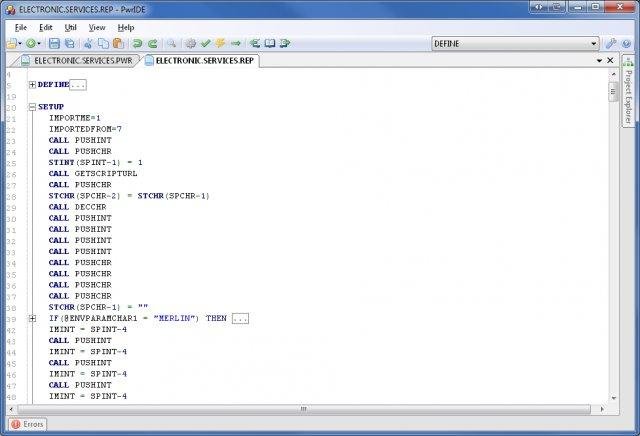
Task: Close the active document tab
Action: pyautogui.click(x=610, y=60)
